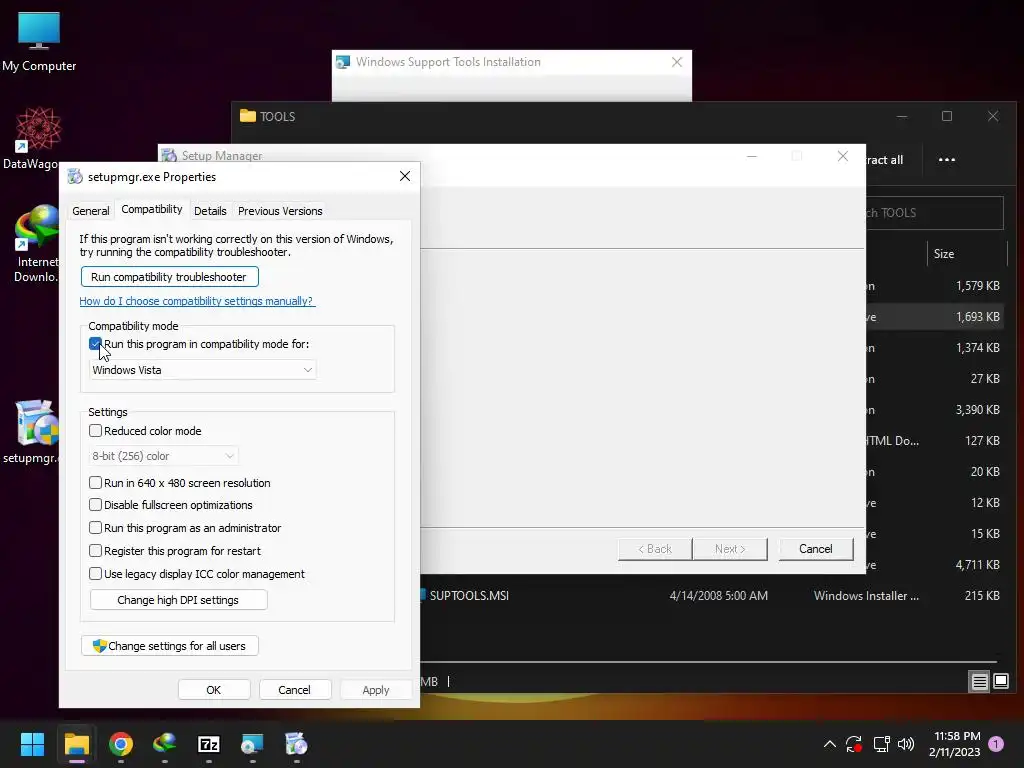The width and height of the screenshot is (1024, 768).
Task: Check Run this program as an administrator
Action: (x=95, y=528)
